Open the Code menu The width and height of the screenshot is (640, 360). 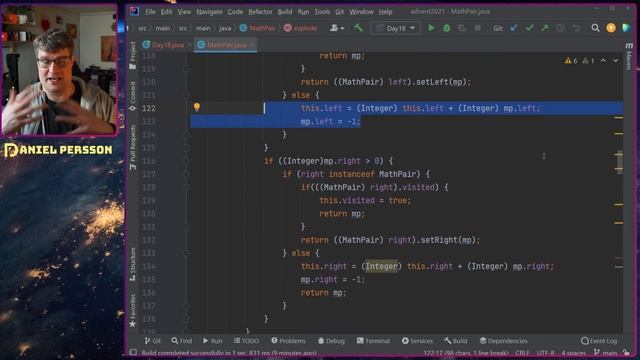coord(235,11)
